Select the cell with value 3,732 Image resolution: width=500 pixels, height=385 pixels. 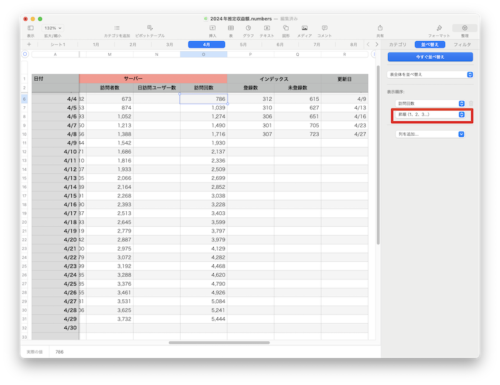110,319
